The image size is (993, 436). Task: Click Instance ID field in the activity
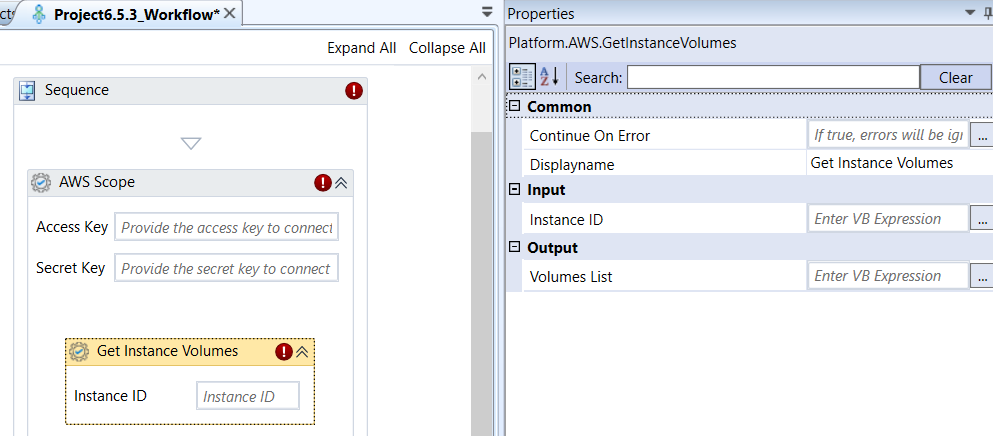point(248,396)
